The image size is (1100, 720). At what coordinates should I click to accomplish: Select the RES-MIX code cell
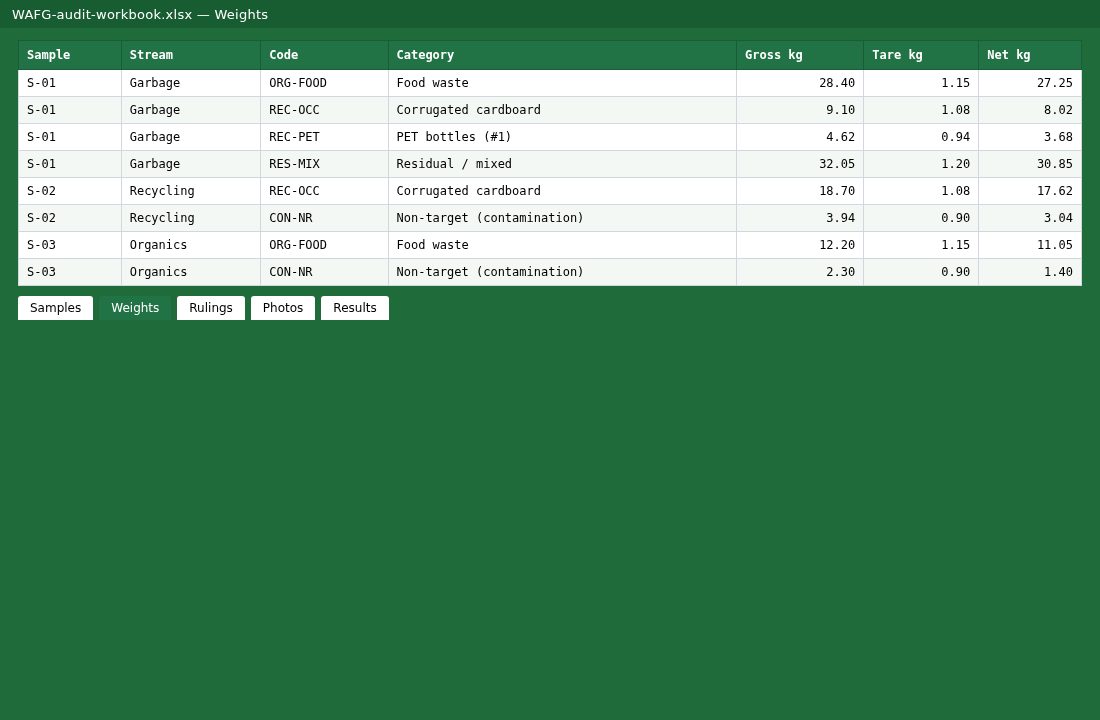324,164
